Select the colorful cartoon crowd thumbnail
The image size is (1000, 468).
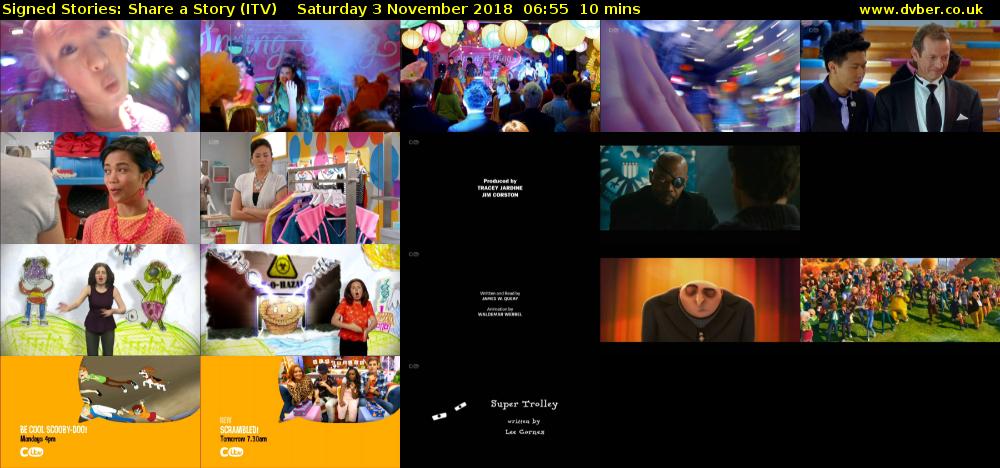[x=900, y=300]
